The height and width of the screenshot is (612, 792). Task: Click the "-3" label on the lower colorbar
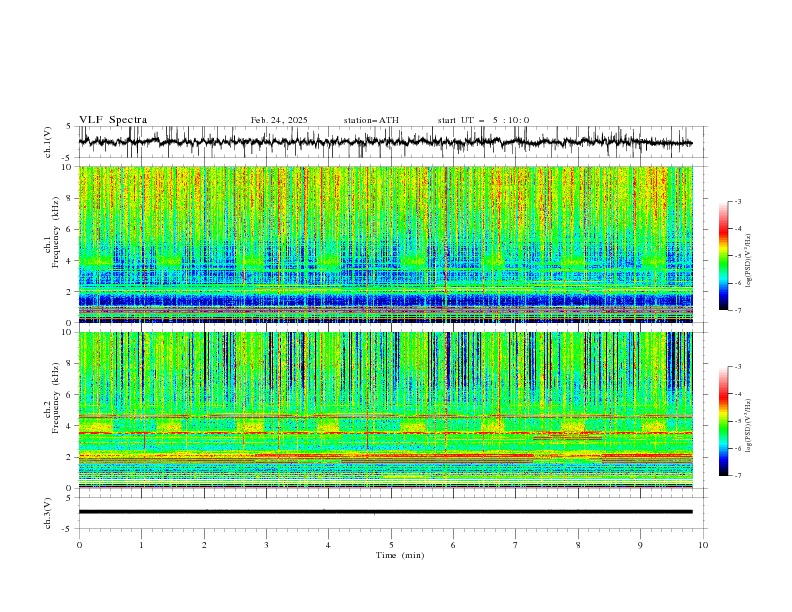(x=738, y=367)
